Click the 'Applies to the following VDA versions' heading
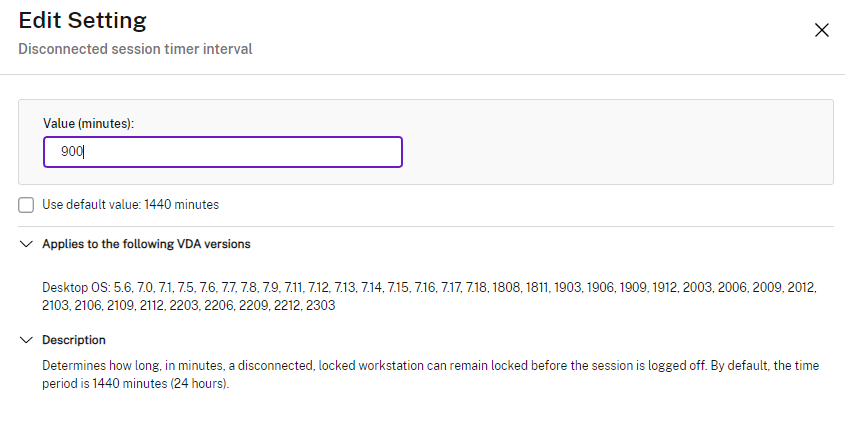 (x=146, y=244)
